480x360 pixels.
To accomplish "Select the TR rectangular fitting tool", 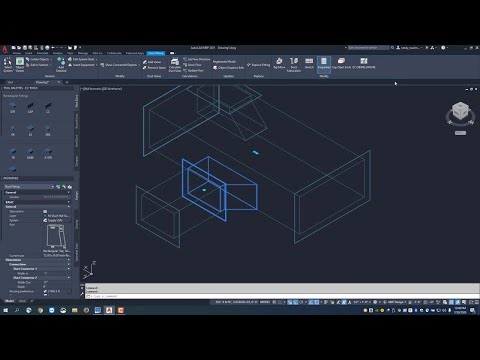I will (x=13, y=153).
